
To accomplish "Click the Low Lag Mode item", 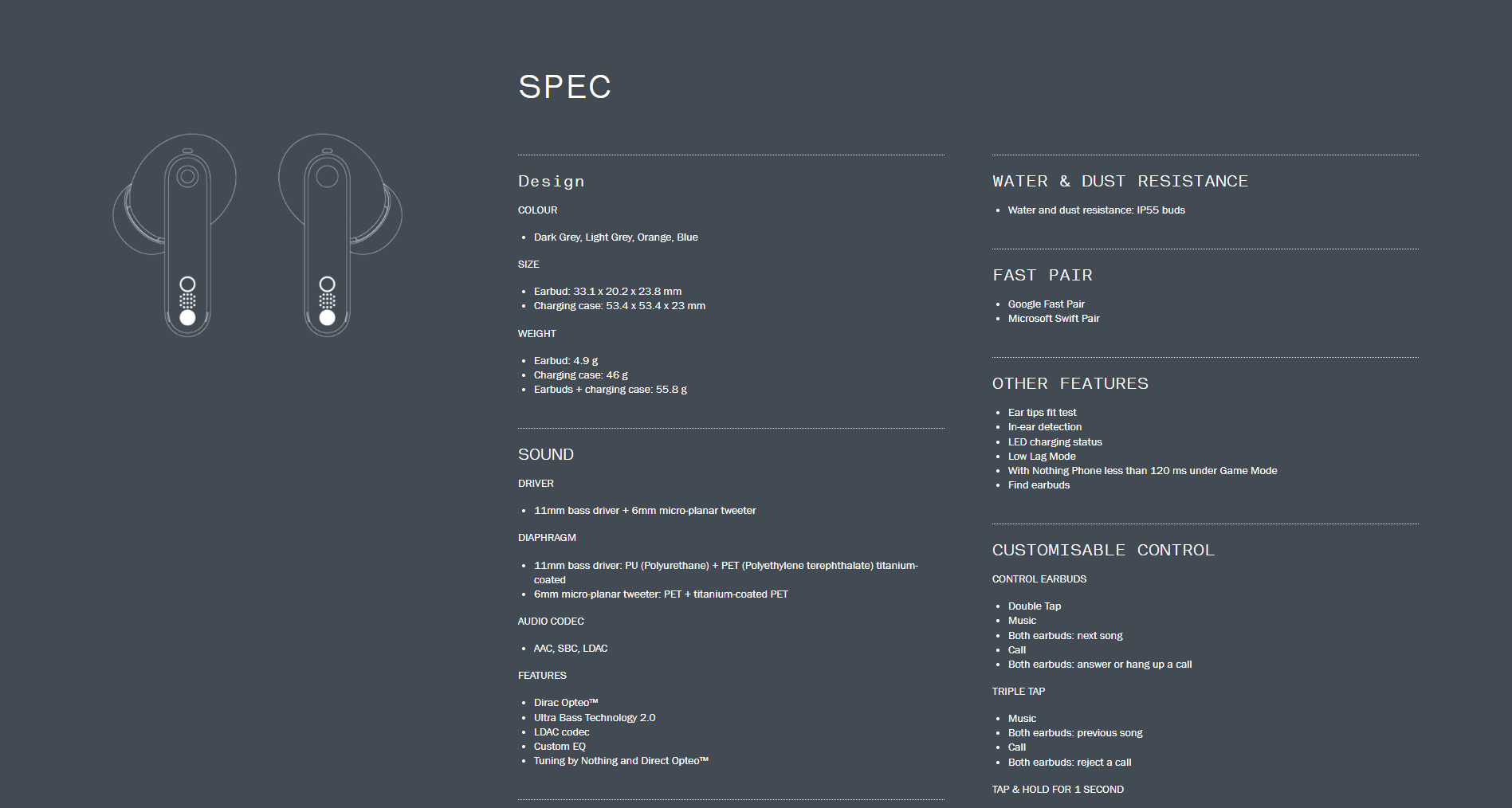I will click(1042, 456).
